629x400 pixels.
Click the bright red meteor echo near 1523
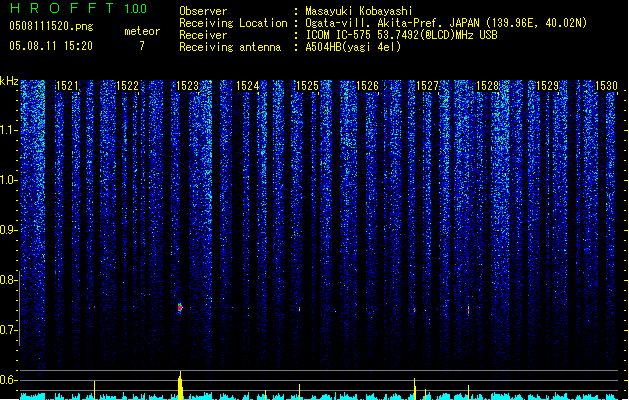coord(180,308)
